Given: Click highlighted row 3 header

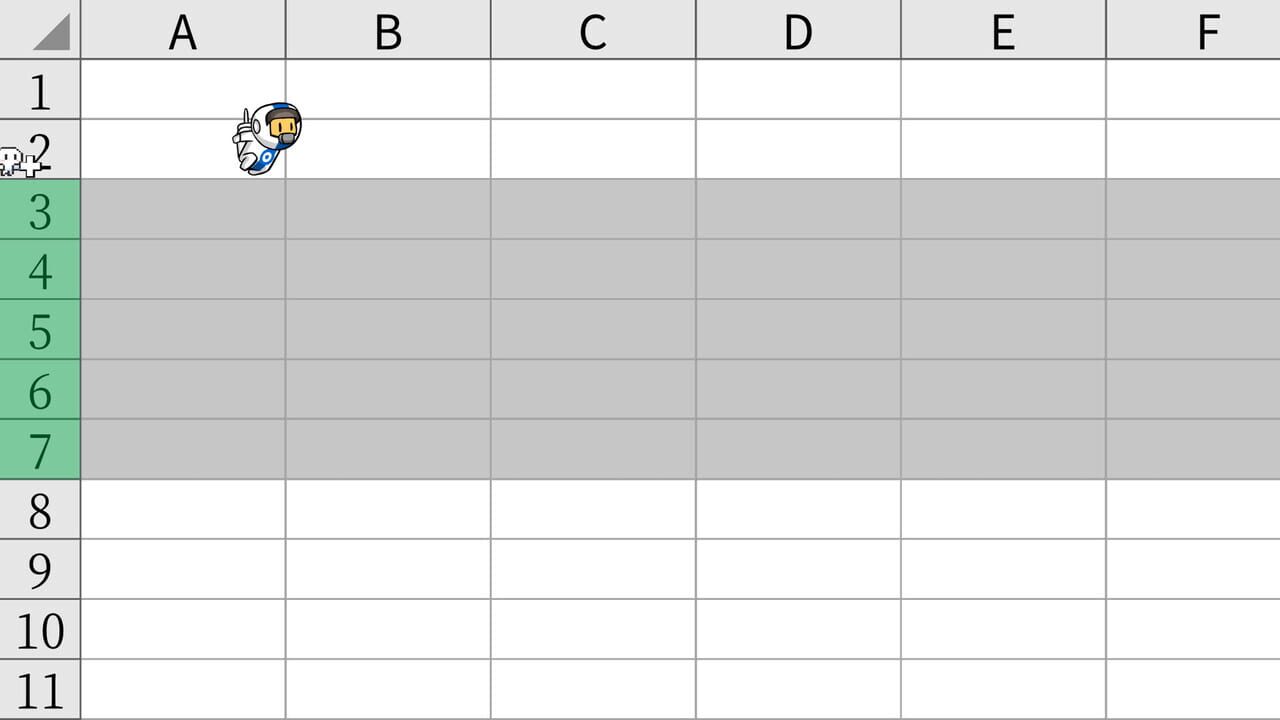Looking at the screenshot, I should tap(40, 210).
